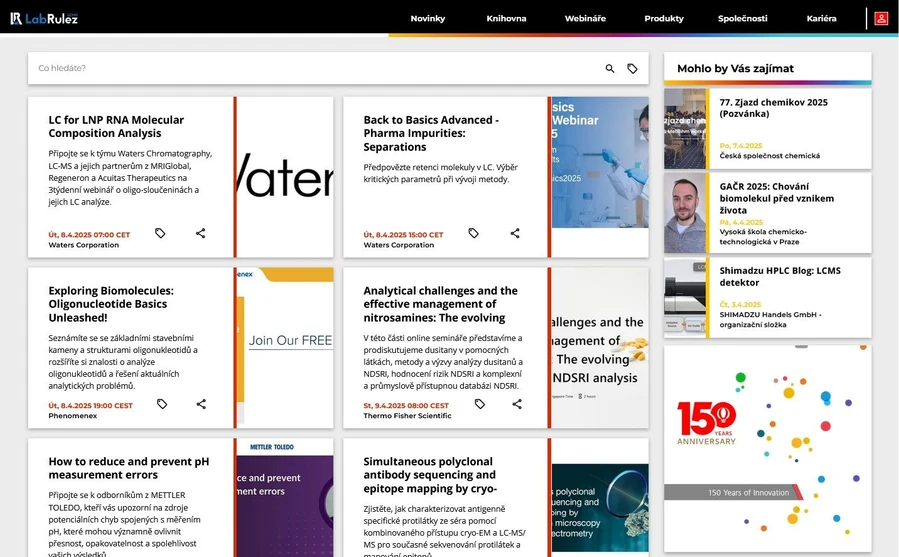The height and width of the screenshot is (557, 899).
Task: Click tag icon on nitrosamines webinar card
Action: [x=479, y=404]
